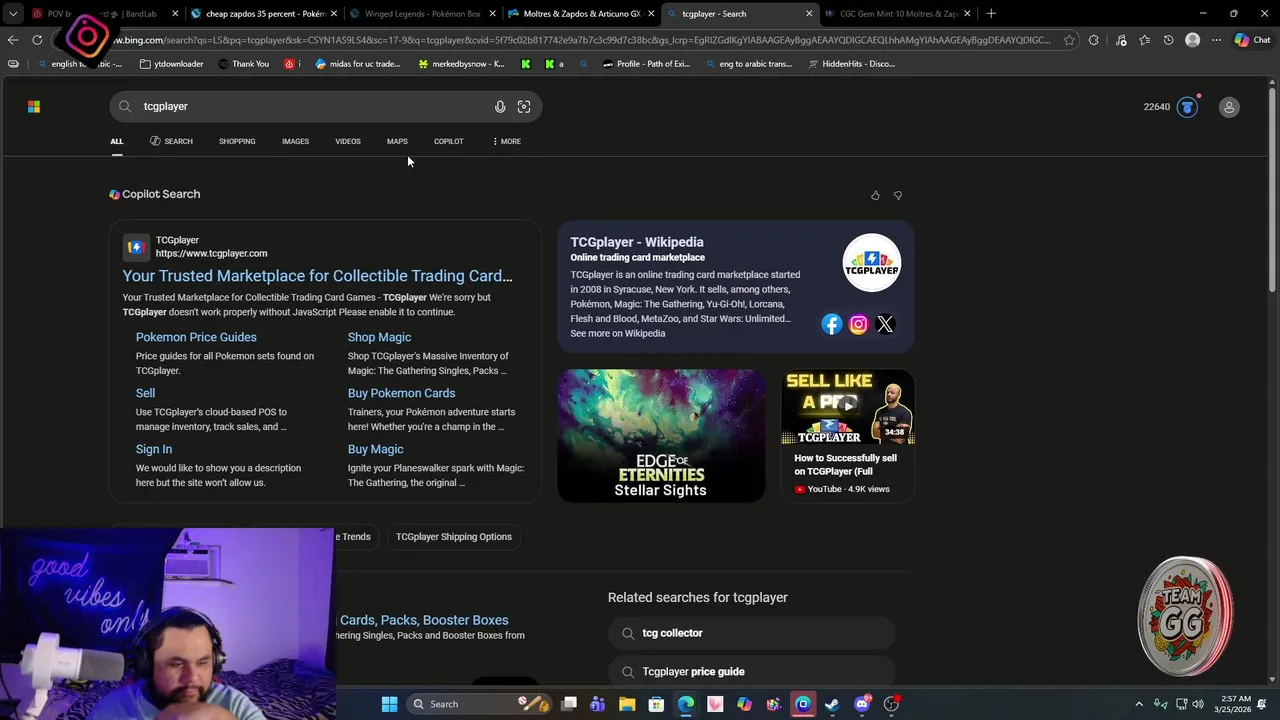Open Edge of Eternities Stellar Sights image
1280x720 pixels.
661,435
